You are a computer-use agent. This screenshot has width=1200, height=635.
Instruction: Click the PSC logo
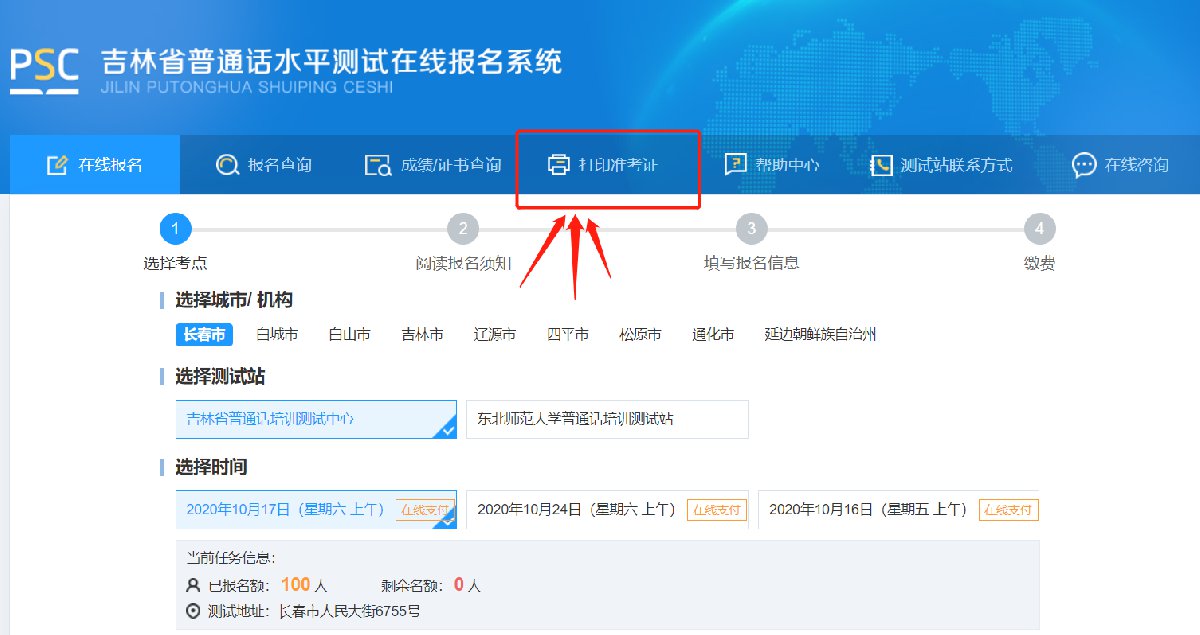pos(45,69)
